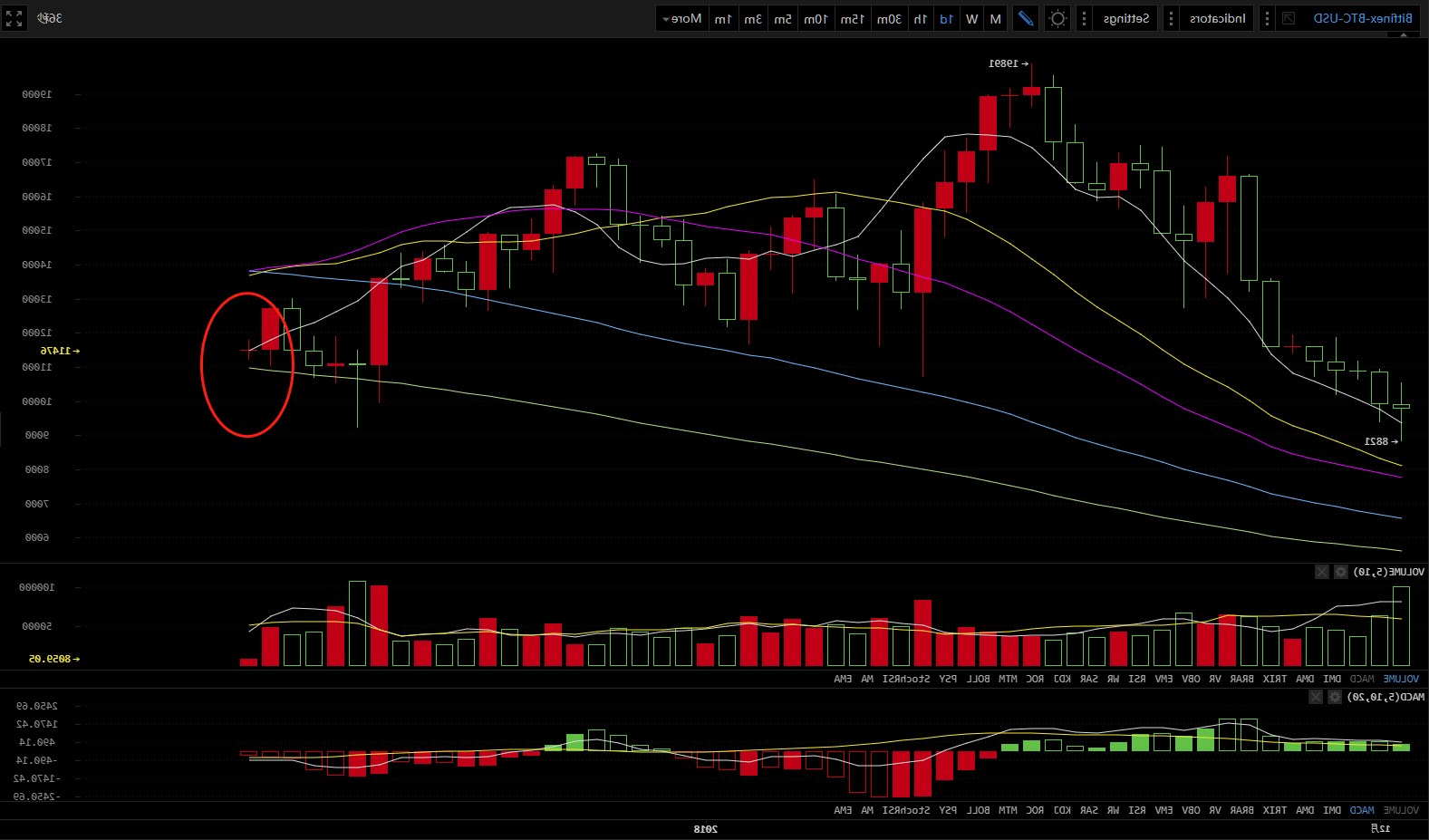Select the 1d timeframe

946,18
